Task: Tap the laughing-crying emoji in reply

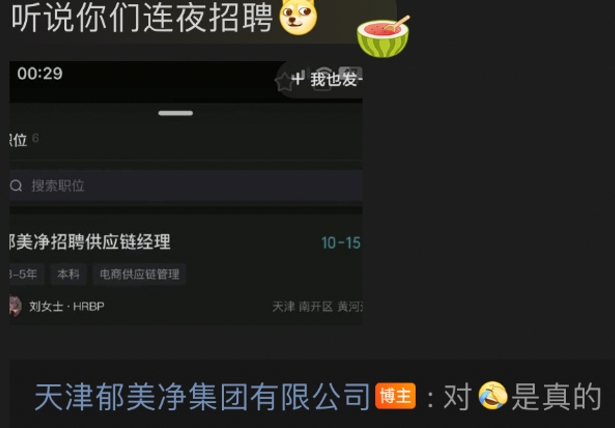Action: click(493, 395)
